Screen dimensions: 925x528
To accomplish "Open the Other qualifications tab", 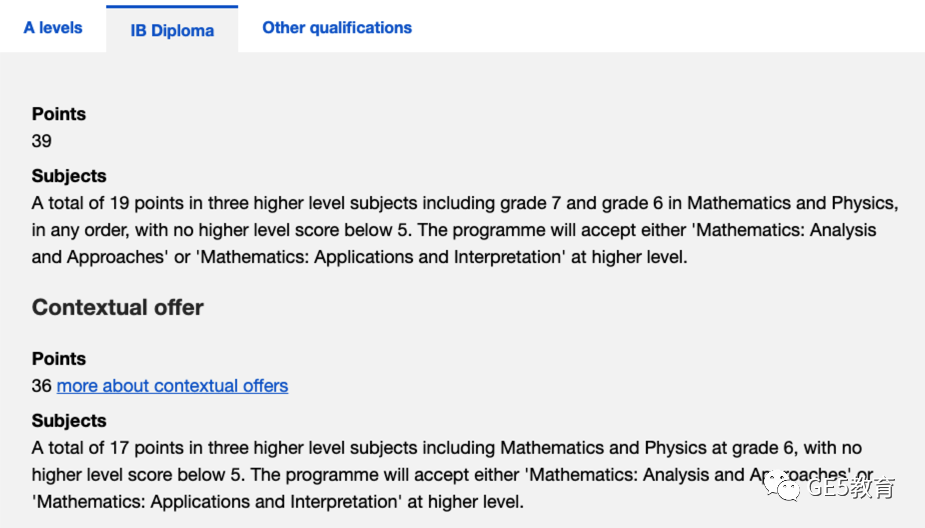I will pos(337,28).
